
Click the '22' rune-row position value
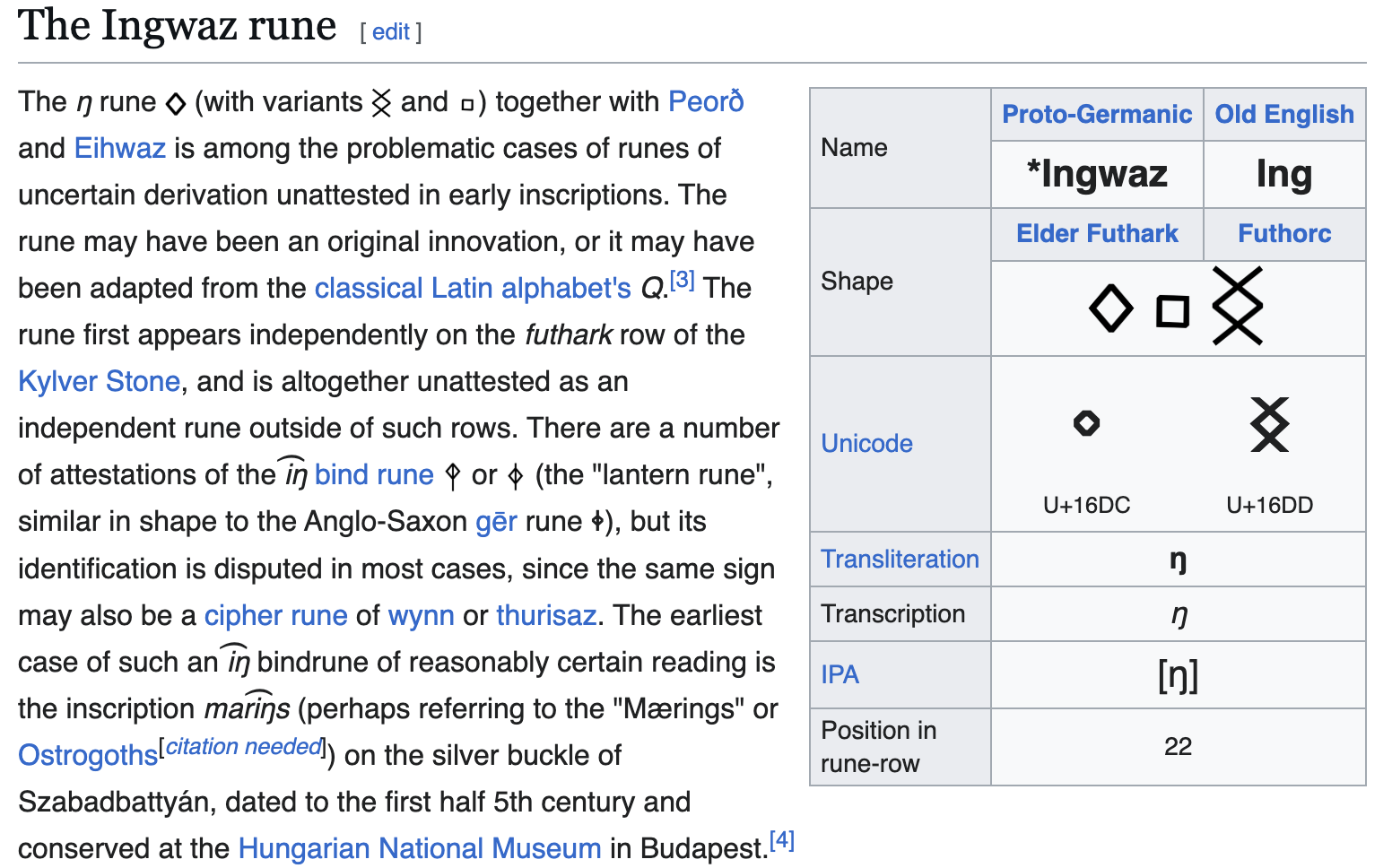pos(1178,746)
